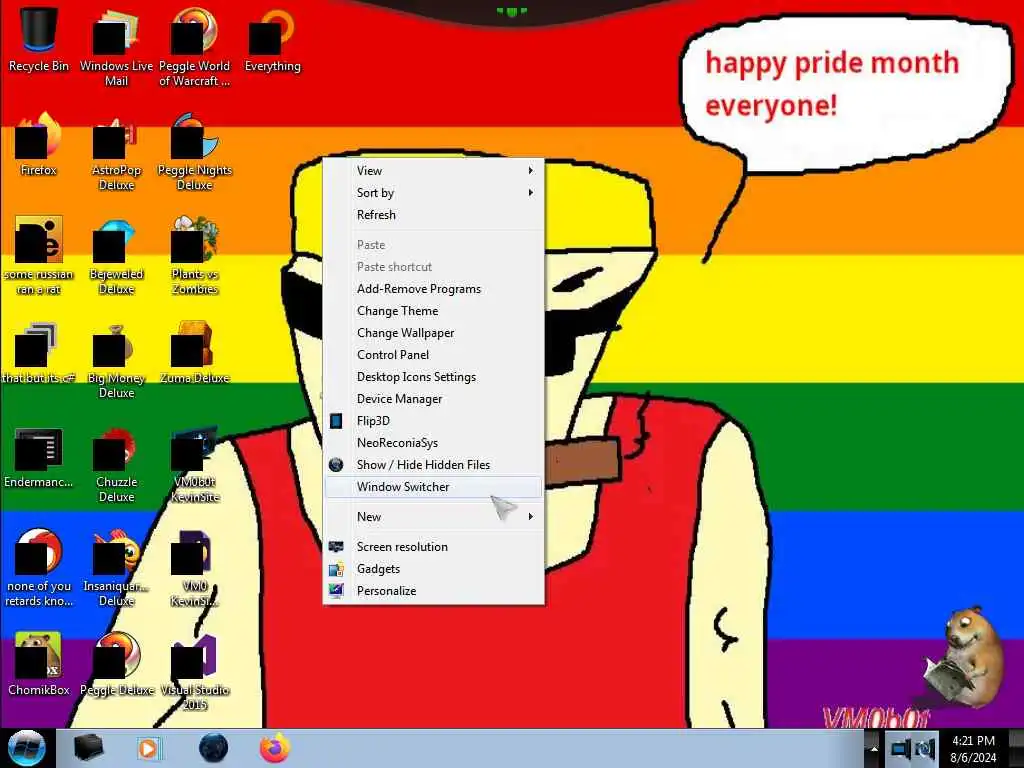Select Zuma Deluxe desktop icon

pos(195,353)
